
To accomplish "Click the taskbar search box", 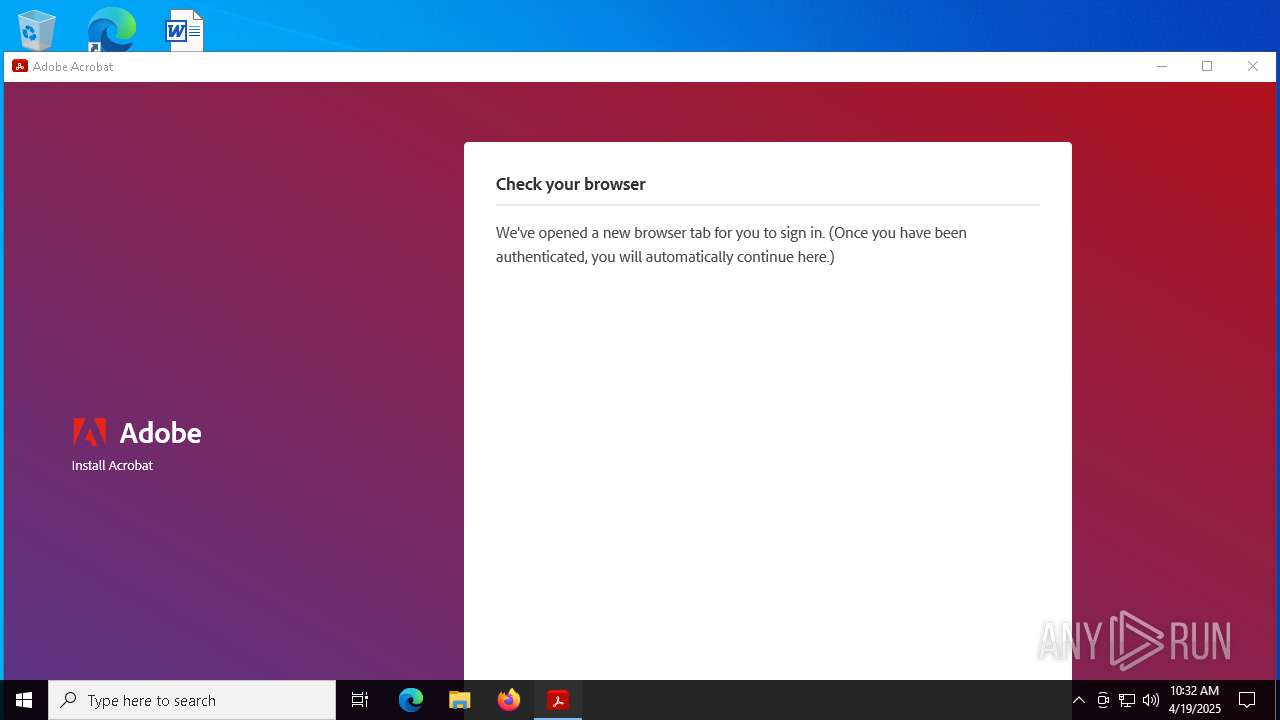I will click(192, 700).
